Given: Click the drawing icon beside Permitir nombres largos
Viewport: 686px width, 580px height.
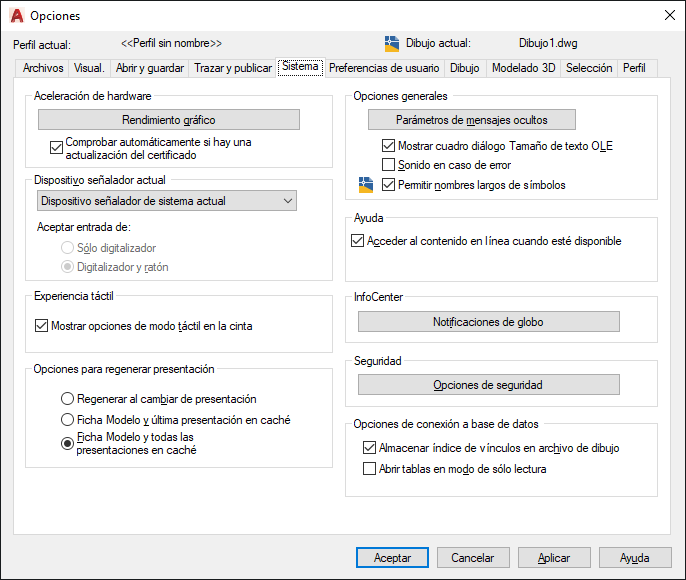Looking at the screenshot, I should pos(365,185).
